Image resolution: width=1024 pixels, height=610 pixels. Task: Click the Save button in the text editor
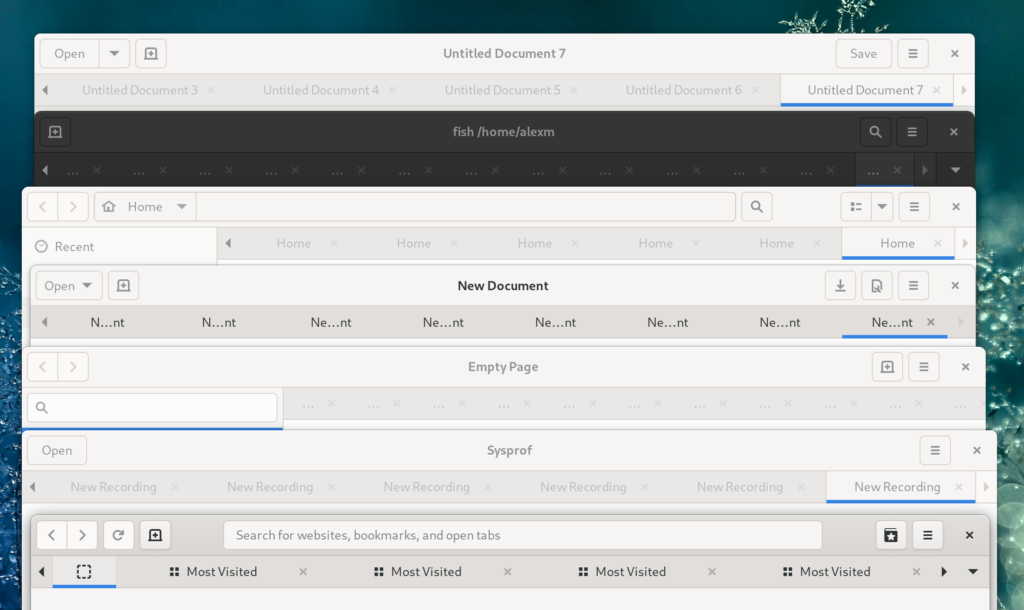(x=863, y=54)
